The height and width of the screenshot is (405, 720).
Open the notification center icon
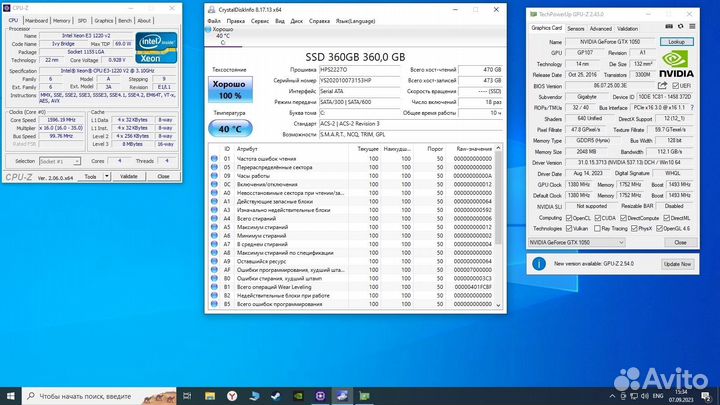706,396
